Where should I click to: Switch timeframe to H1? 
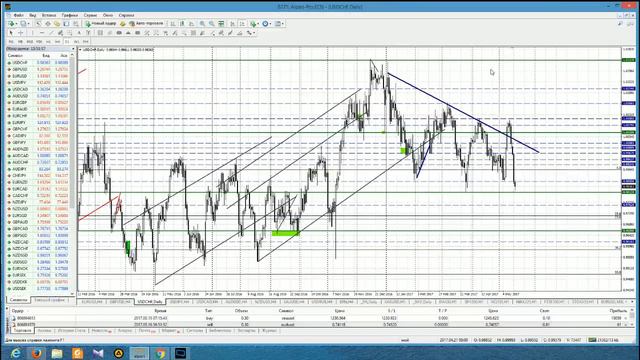click(48, 42)
